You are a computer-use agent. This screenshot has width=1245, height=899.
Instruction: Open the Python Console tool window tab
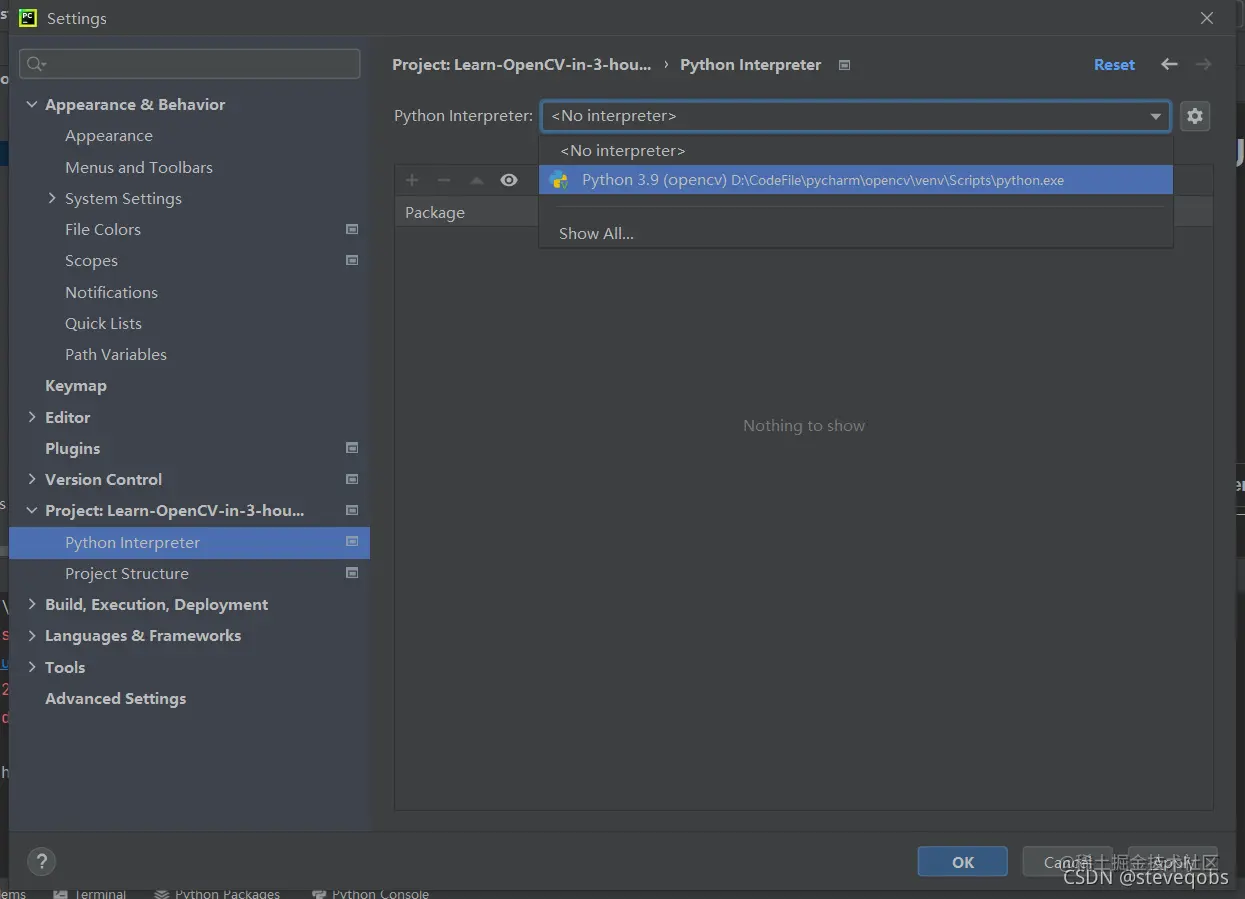(371, 893)
